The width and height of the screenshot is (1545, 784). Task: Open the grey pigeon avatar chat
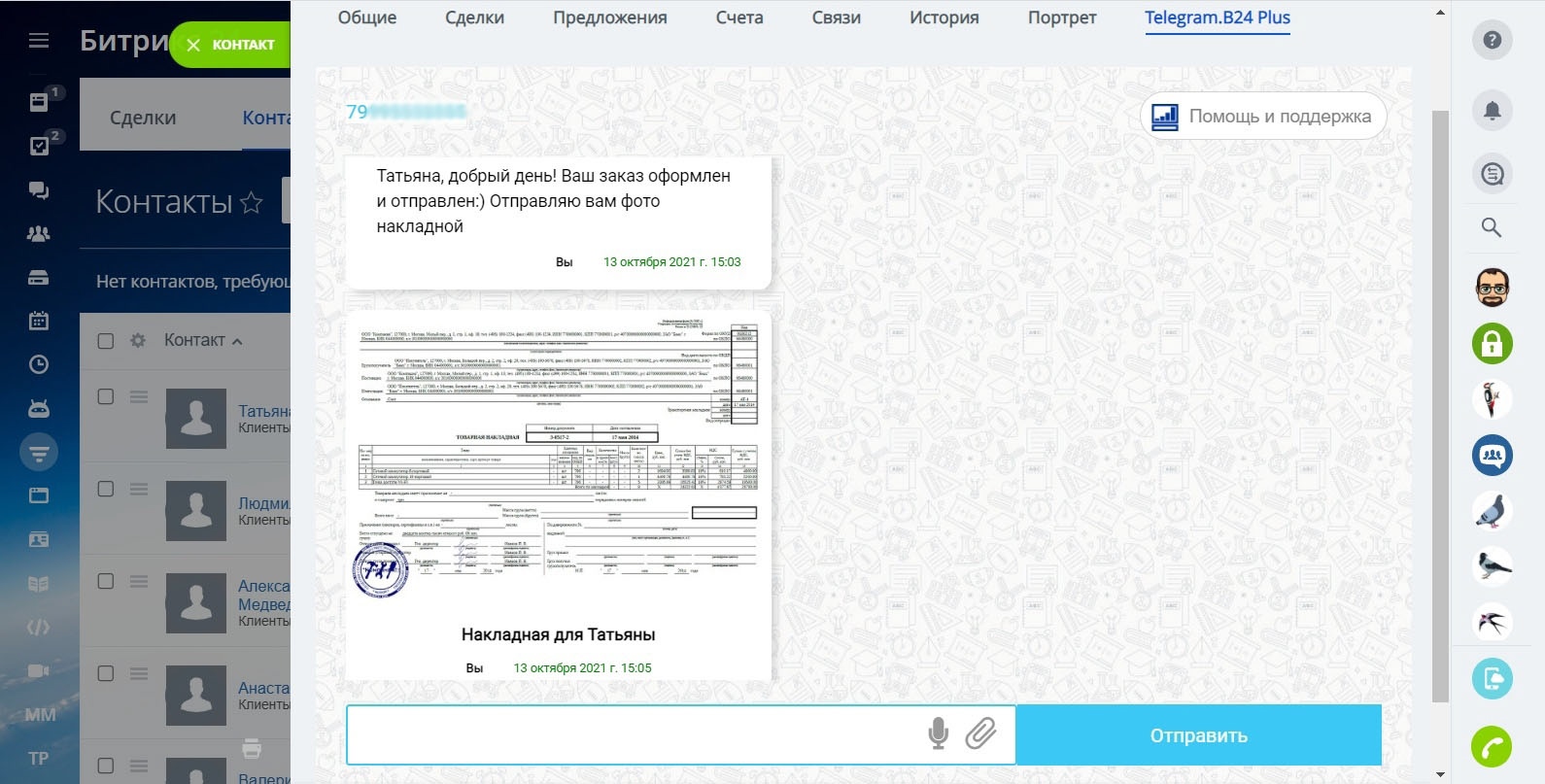pyautogui.click(x=1493, y=511)
